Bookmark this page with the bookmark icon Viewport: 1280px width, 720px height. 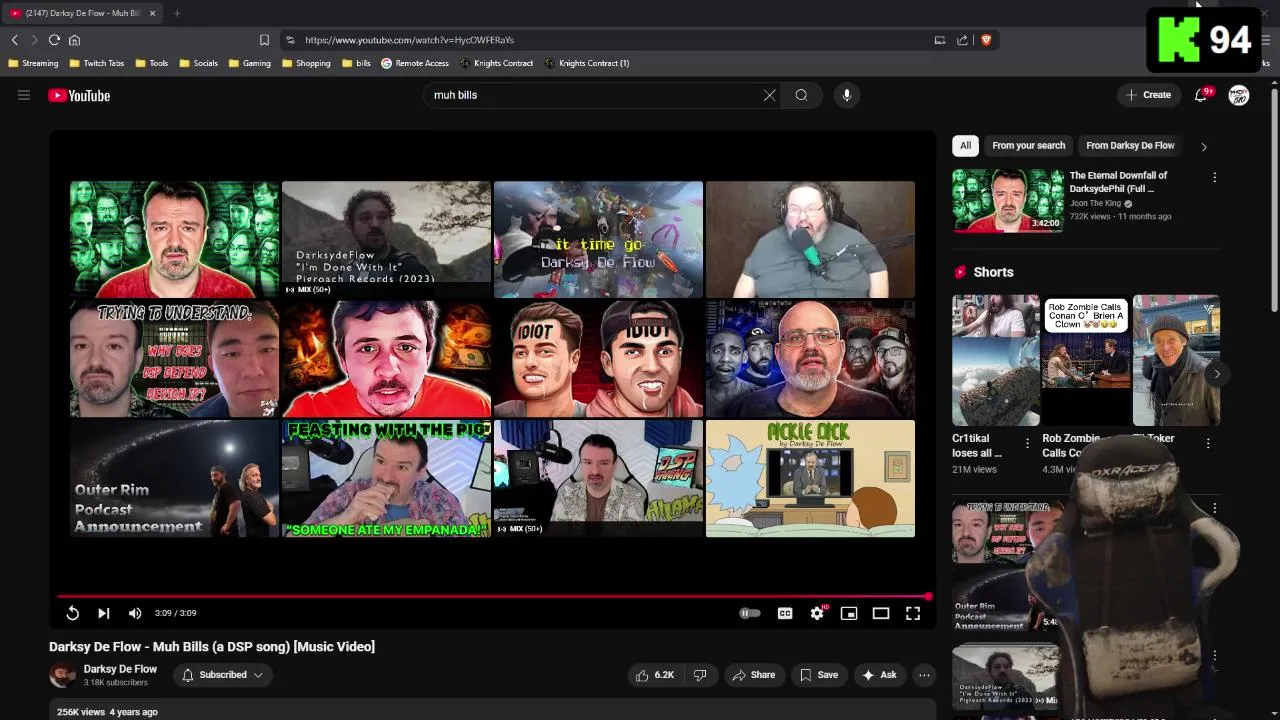pos(264,40)
